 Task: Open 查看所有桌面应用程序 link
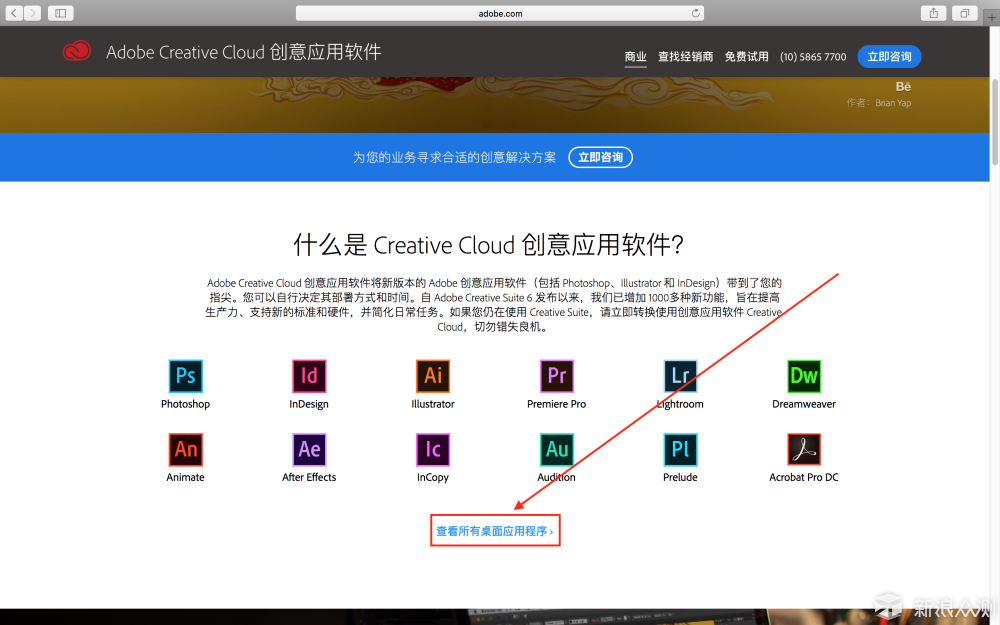click(x=495, y=531)
